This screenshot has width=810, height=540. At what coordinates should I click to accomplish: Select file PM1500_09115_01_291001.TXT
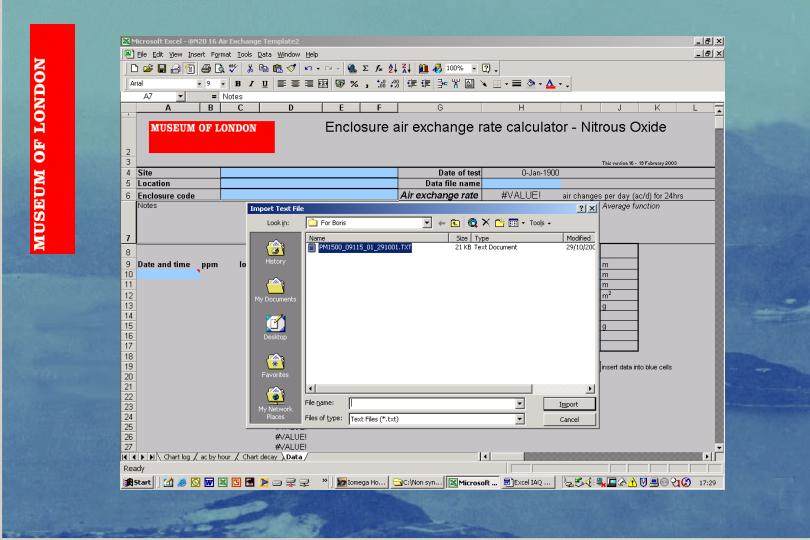[365, 248]
